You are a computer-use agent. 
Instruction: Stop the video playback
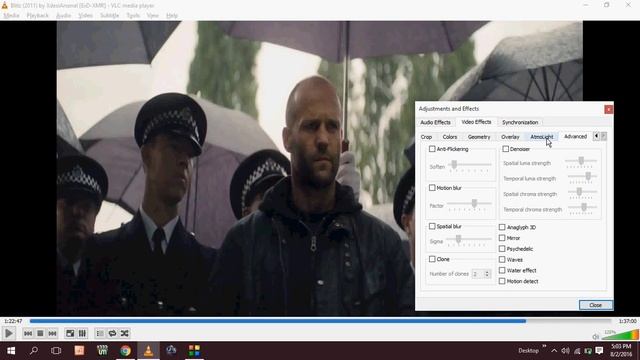tap(40, 333)
